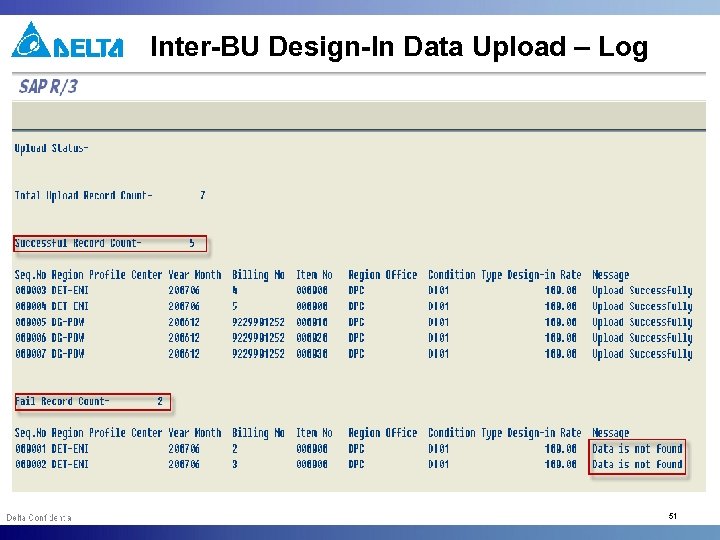The height and width of the screenshot is (540, 720).
Task: Click condition type D101 in row 000001
Action: click(439, 449)
